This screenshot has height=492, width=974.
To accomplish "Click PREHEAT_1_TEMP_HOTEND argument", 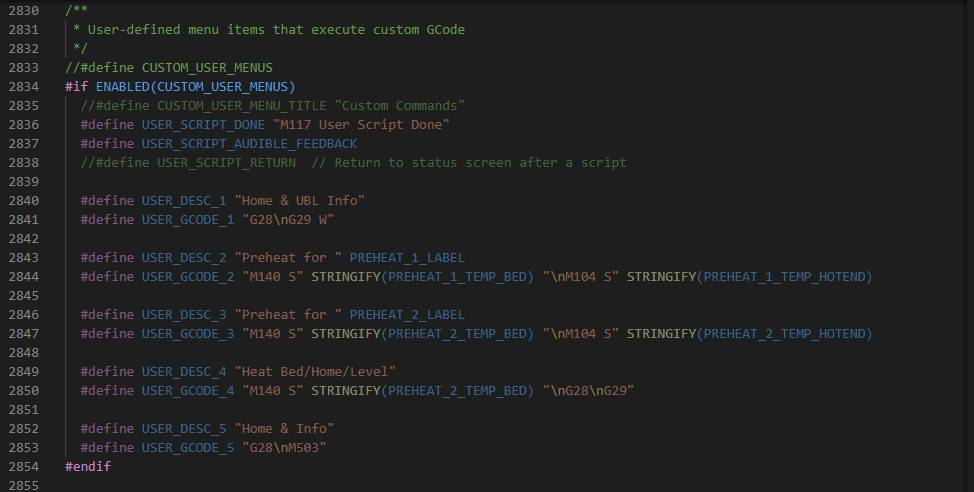I will pos(787,276).
